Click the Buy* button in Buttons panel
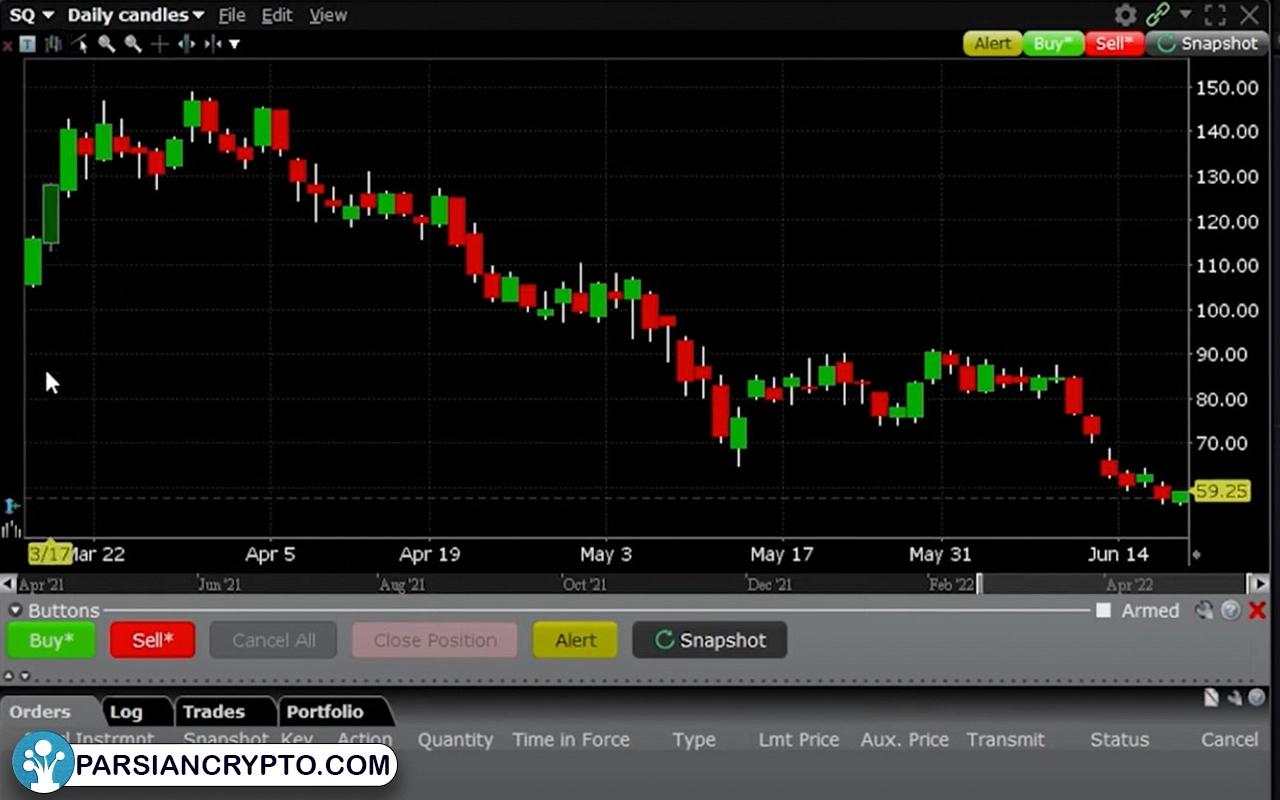The image size is (1280, 800). click(51, 640)
